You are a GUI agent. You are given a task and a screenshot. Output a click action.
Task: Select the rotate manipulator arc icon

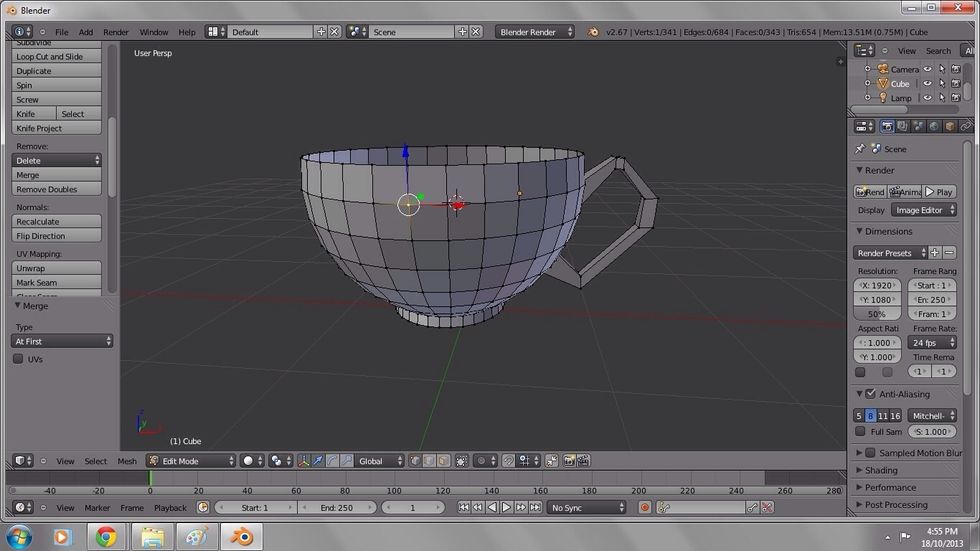coord(332,461)
